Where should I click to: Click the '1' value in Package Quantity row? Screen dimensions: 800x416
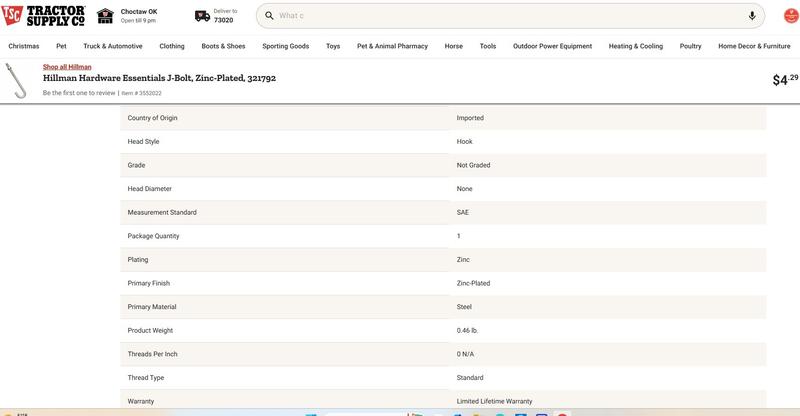coord(458,236)
